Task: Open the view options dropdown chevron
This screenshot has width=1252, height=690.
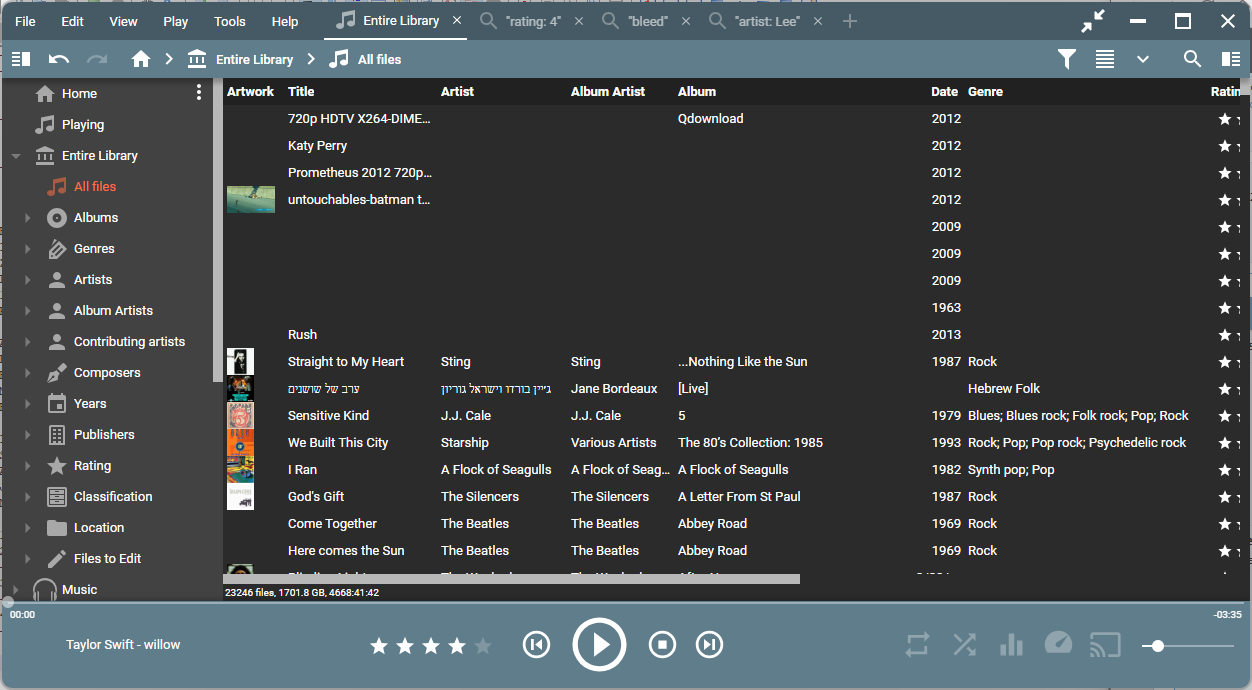Action: [1143, 59]
